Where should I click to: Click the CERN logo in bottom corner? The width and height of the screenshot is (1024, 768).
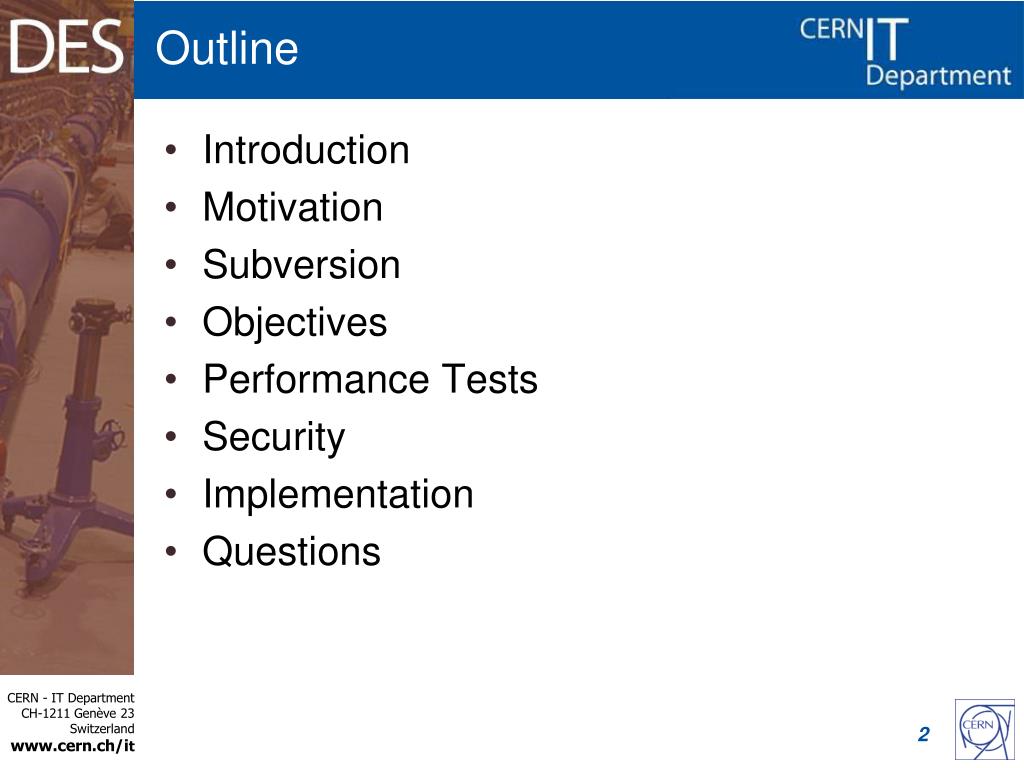985,729
